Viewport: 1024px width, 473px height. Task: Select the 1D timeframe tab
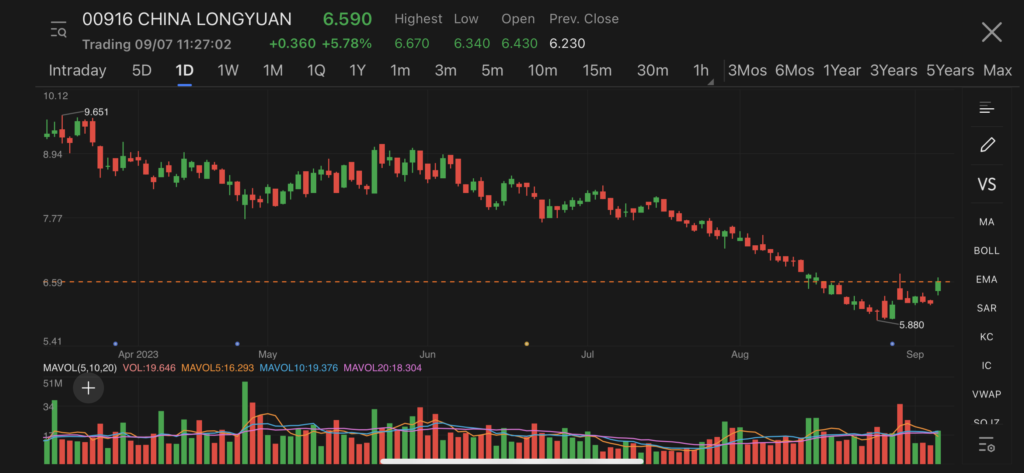coord(184,71)
